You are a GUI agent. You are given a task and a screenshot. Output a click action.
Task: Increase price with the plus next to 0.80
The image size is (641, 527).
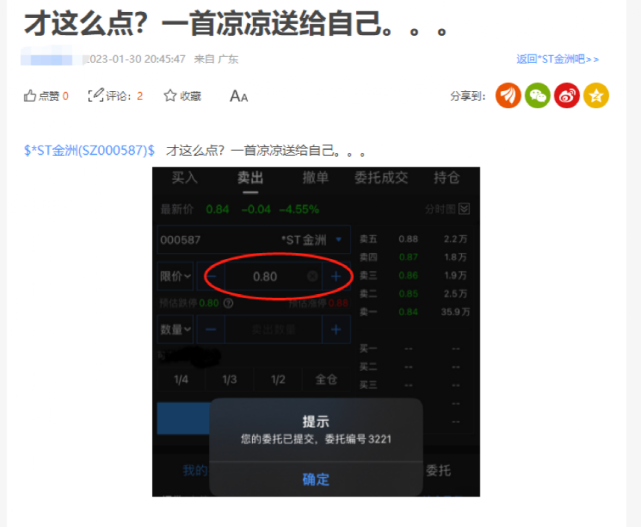tap(336, 276)
